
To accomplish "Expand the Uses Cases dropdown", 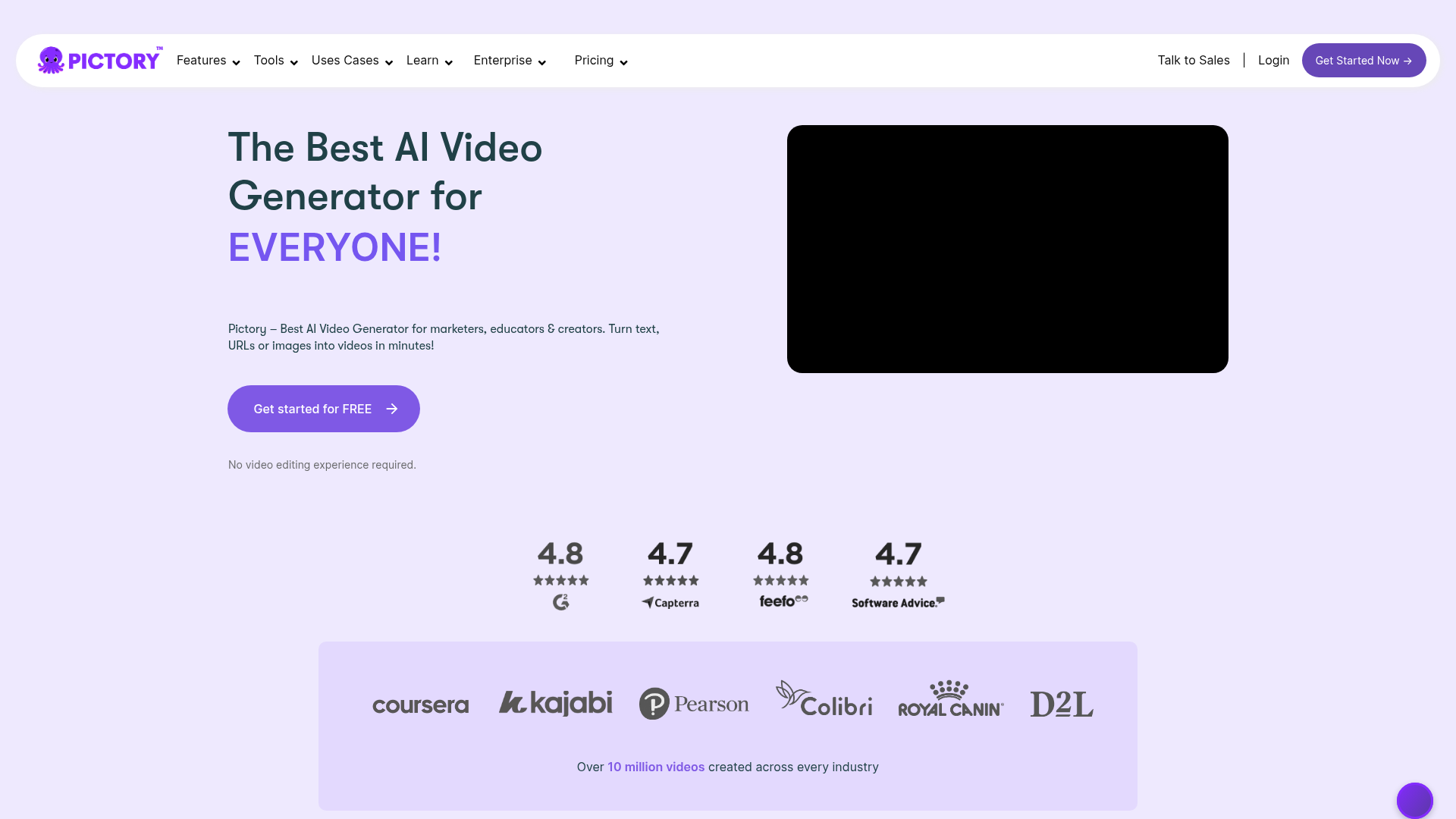I will click(345, 60).
